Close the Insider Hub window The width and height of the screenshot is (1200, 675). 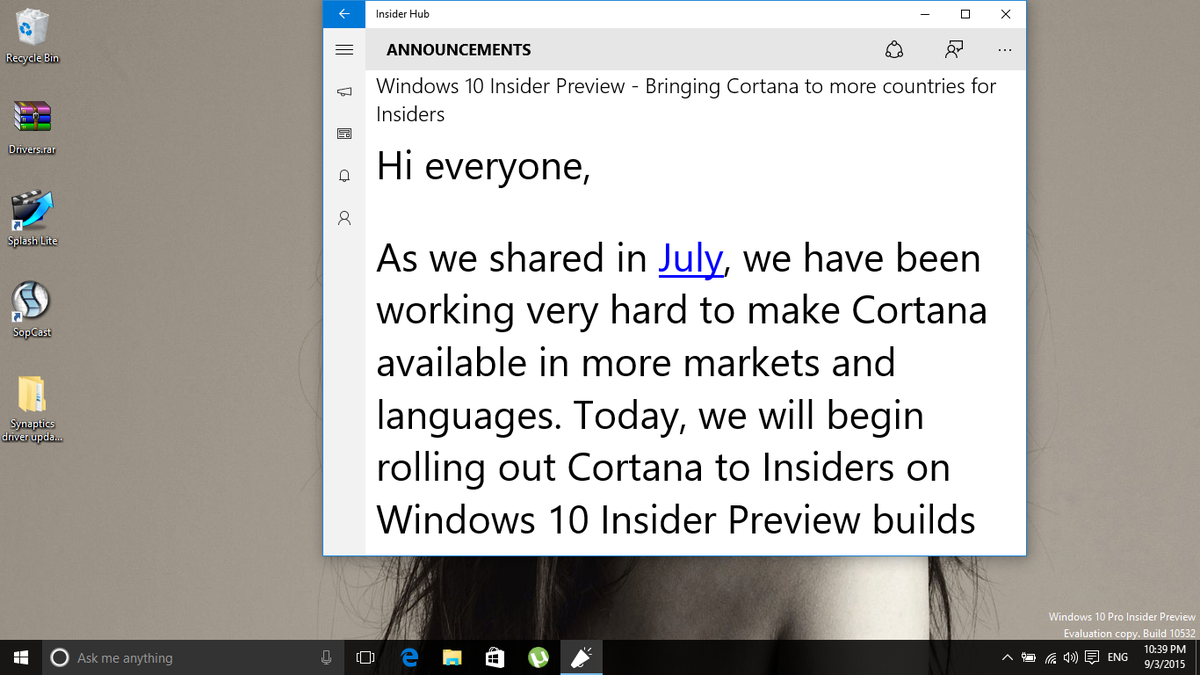(1005, 14)
